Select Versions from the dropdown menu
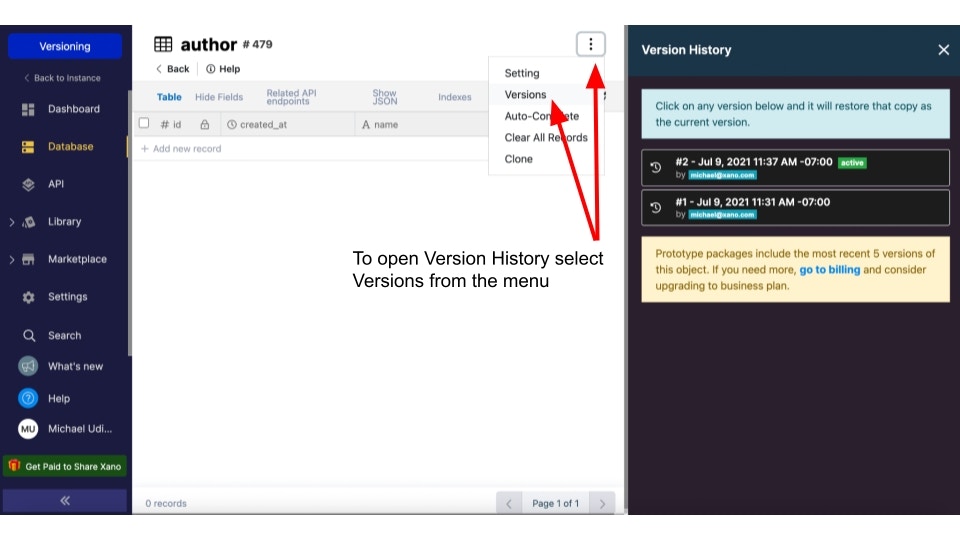Image resolution: width=960 pixels, height=540 pixels. [x=525, y=94]
